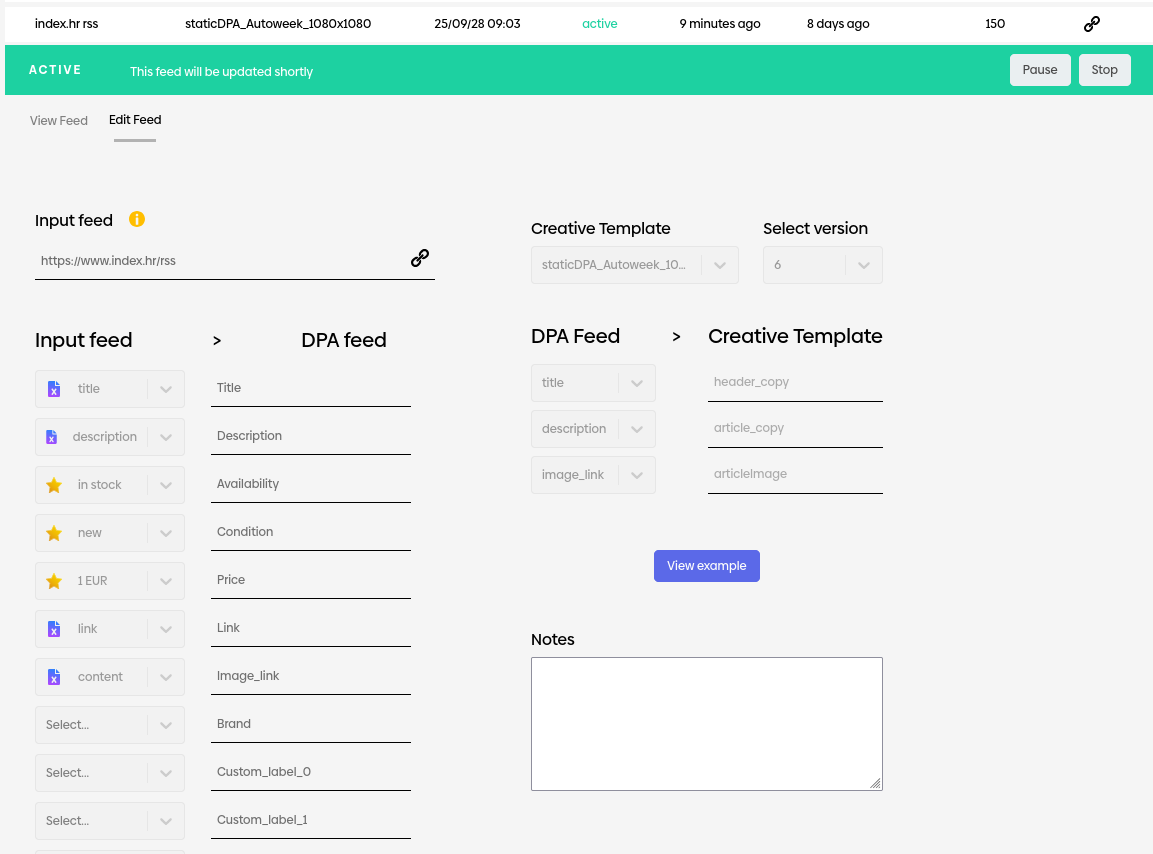This screenshot has width=1153, height=854.
Task: Click inside the Notes text area
Action: [706, 722]
